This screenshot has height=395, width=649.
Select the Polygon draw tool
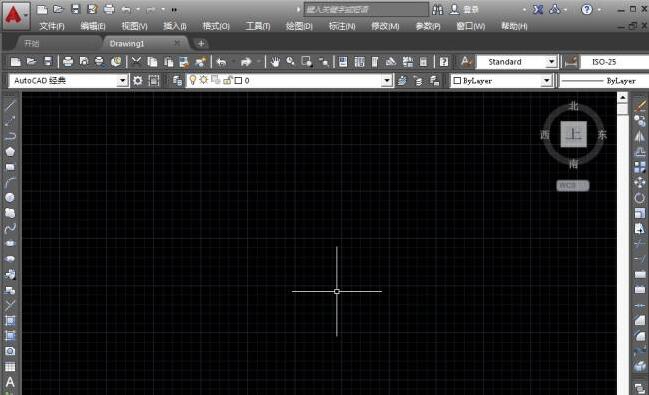10,152
